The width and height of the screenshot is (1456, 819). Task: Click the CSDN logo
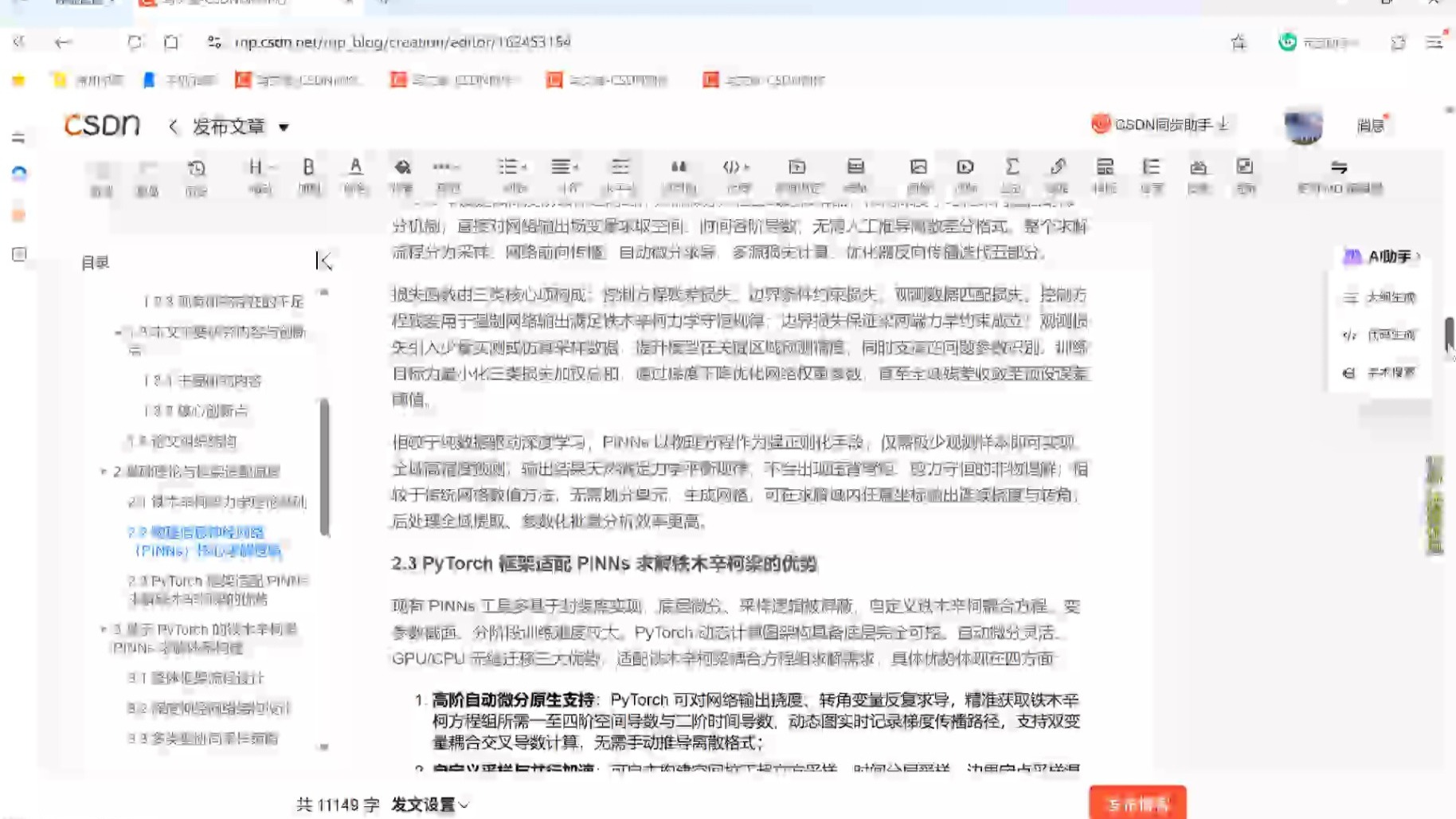102,125
